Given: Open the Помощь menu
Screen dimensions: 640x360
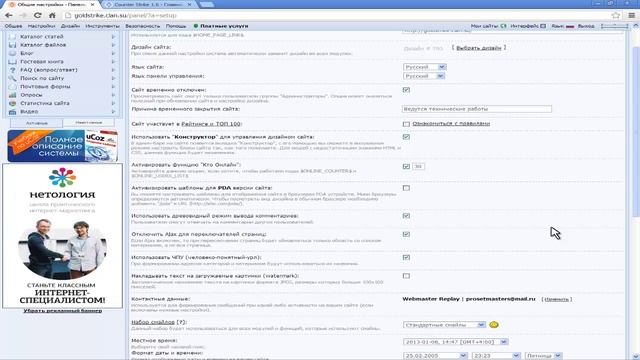Looking at the screenshot, I should (x=176, y=26).
